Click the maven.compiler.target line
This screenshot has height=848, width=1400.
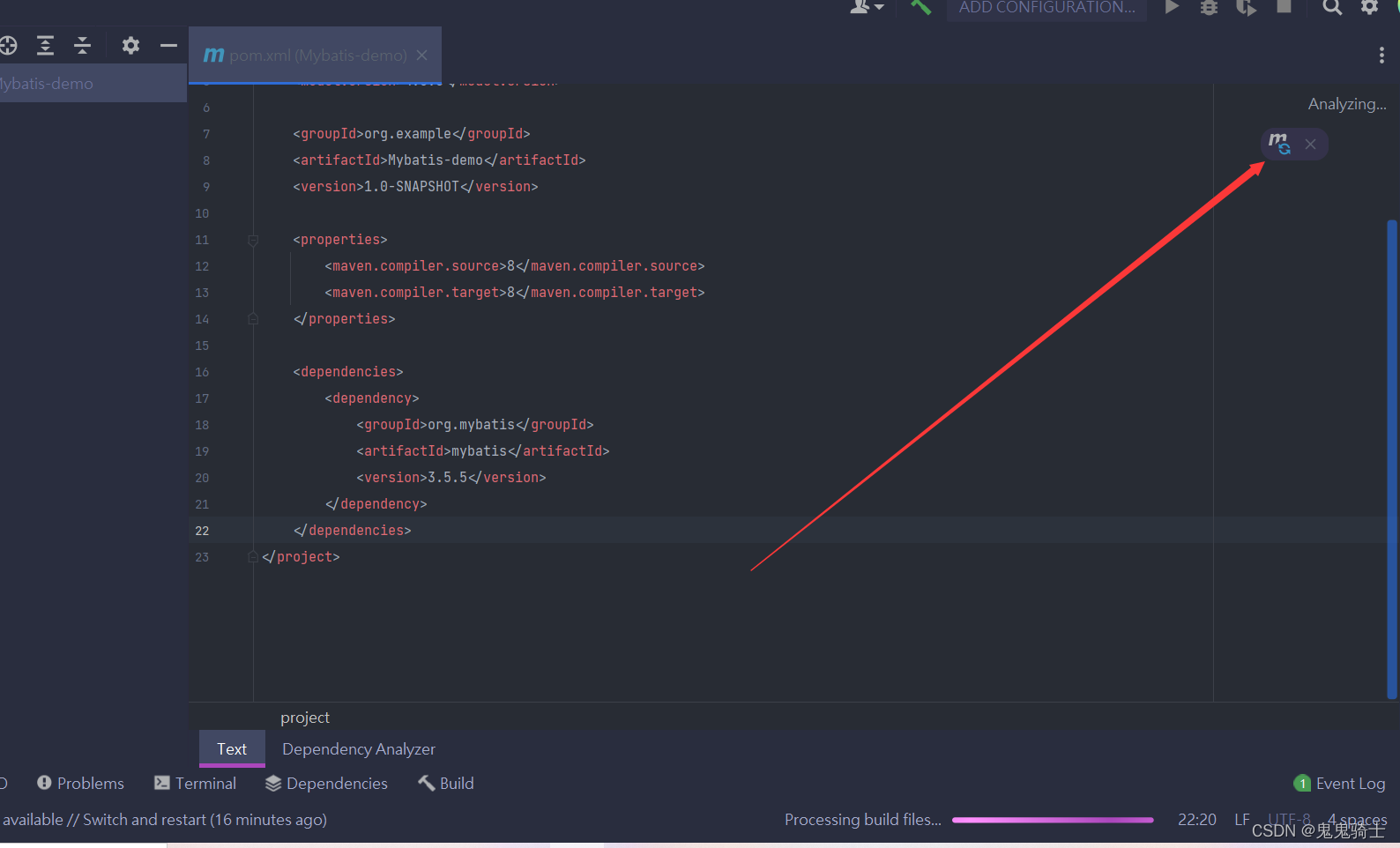click(515, 293)
